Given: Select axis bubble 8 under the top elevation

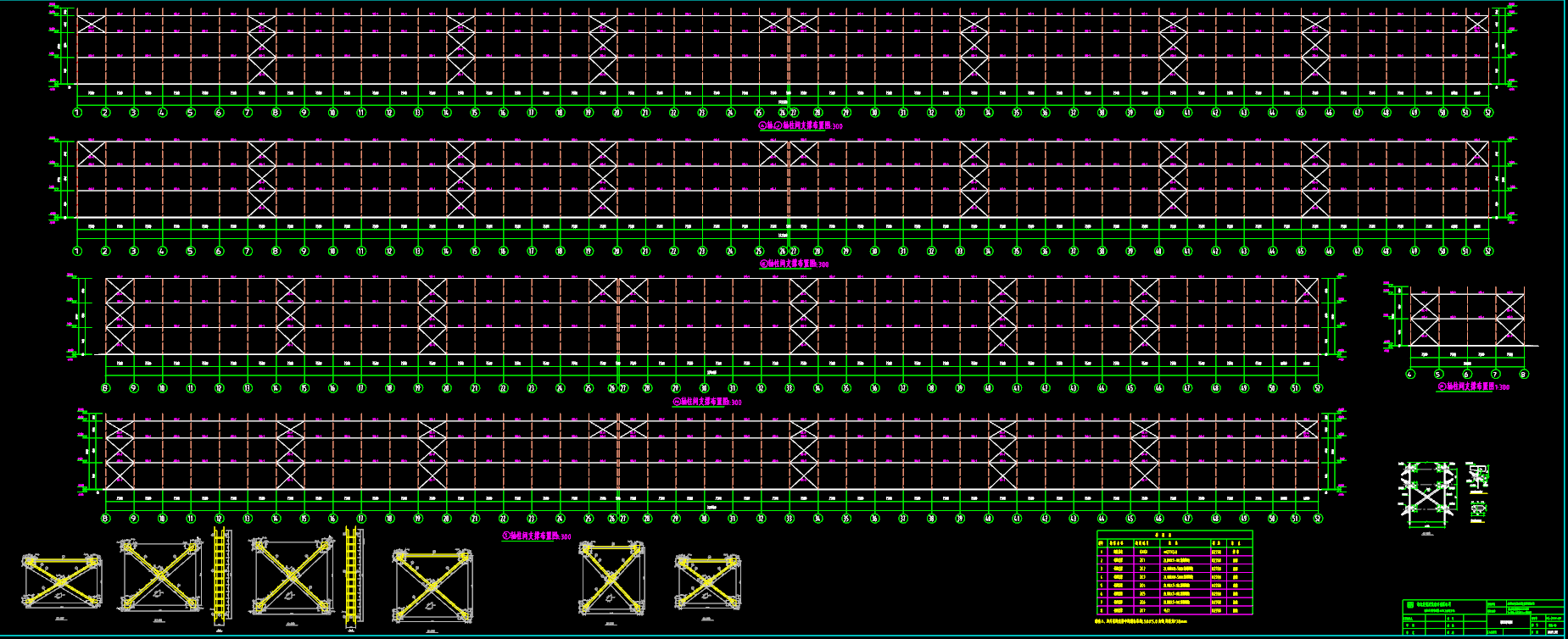Looking at the screenshot, I should coord(276,112).
